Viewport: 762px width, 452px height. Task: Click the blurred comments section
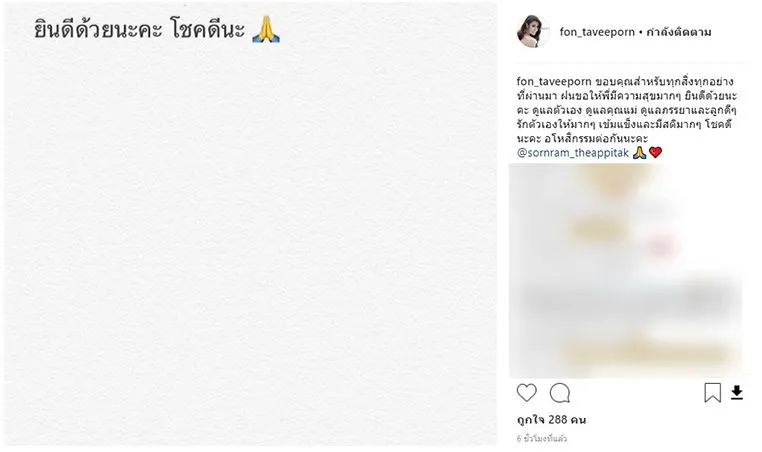[x=625, y=270]
